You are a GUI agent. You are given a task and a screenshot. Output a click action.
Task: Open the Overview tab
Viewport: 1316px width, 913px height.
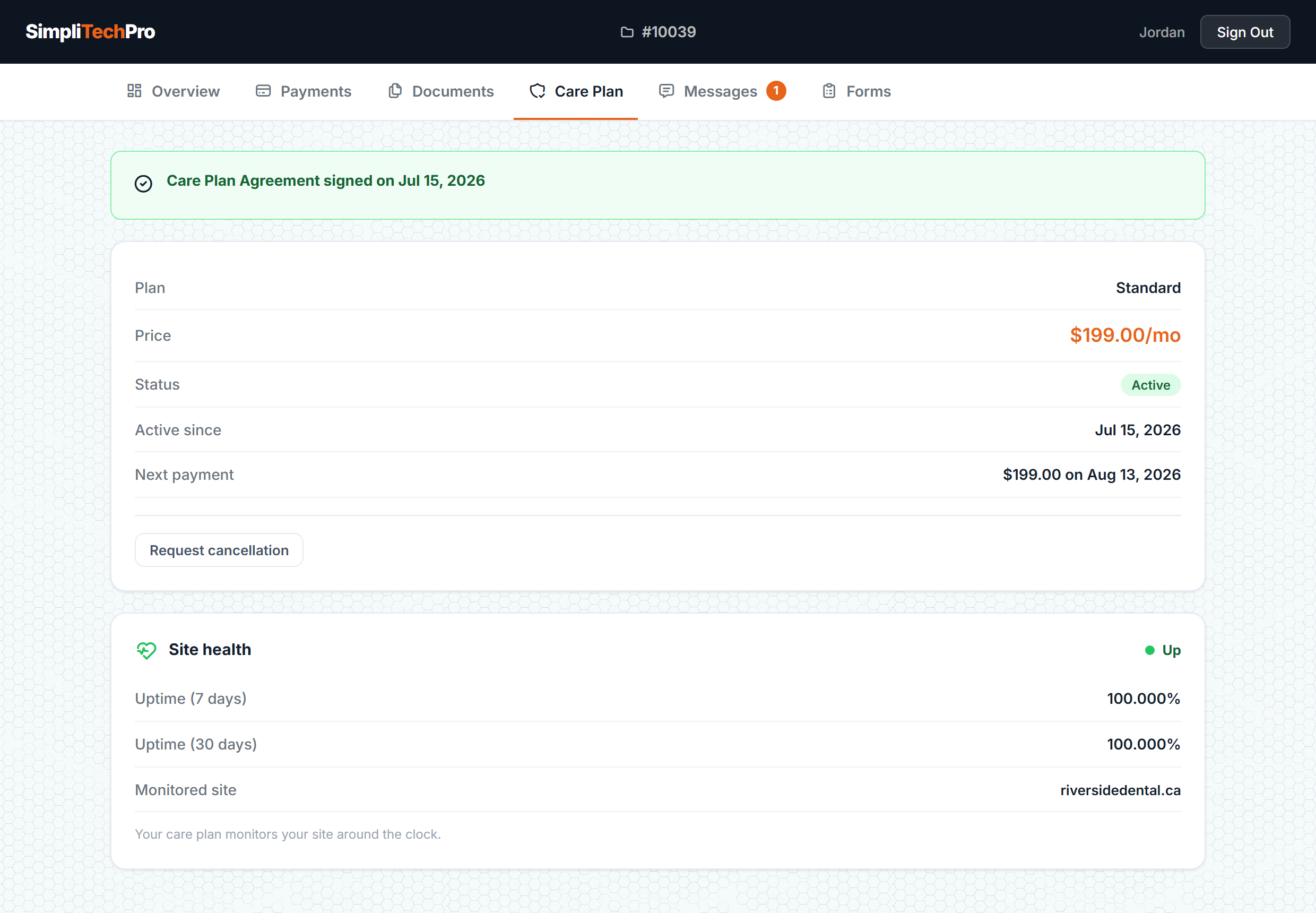tap(174, 91)
